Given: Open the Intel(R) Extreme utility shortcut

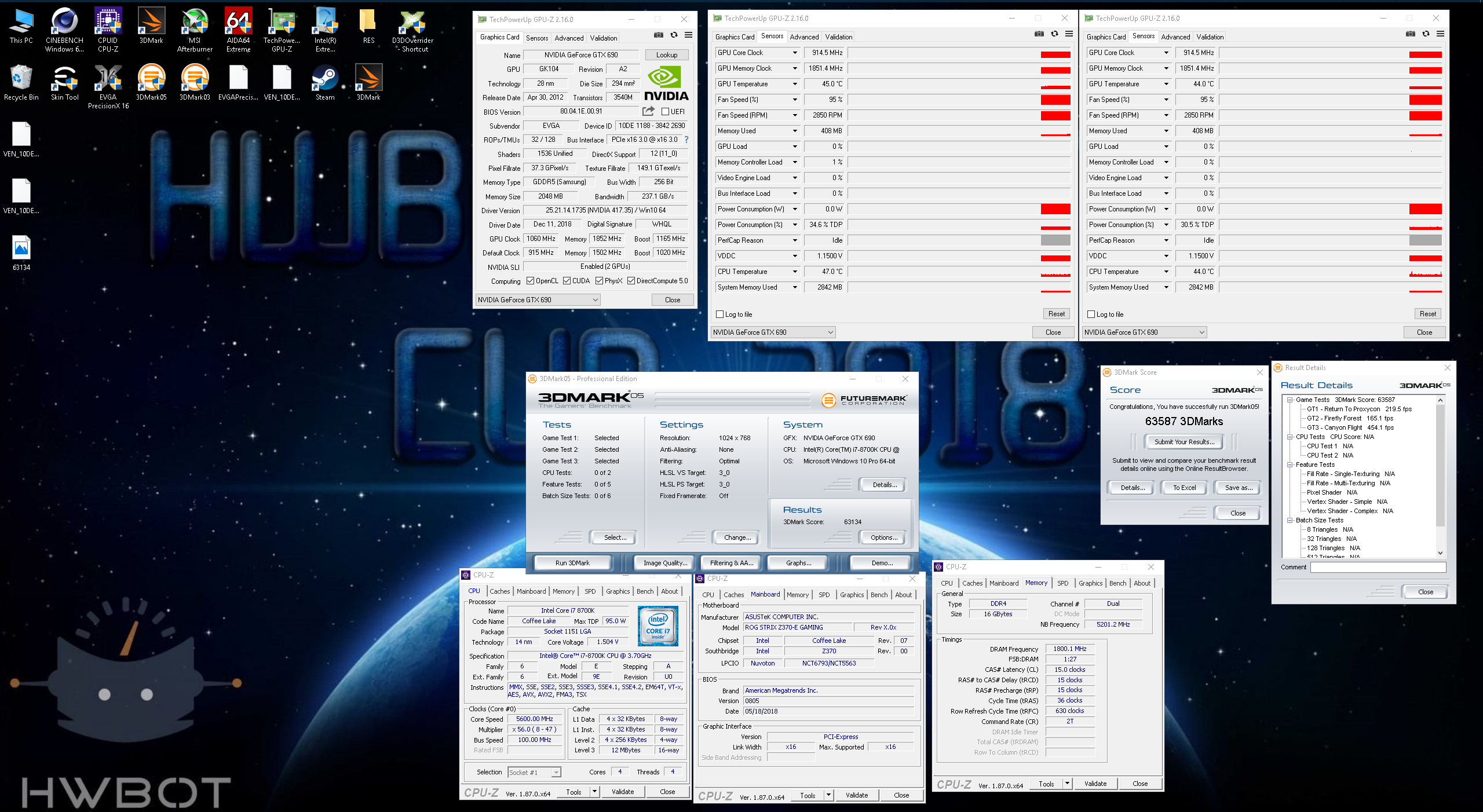Looking at the screenshot, I should point(325,30).
